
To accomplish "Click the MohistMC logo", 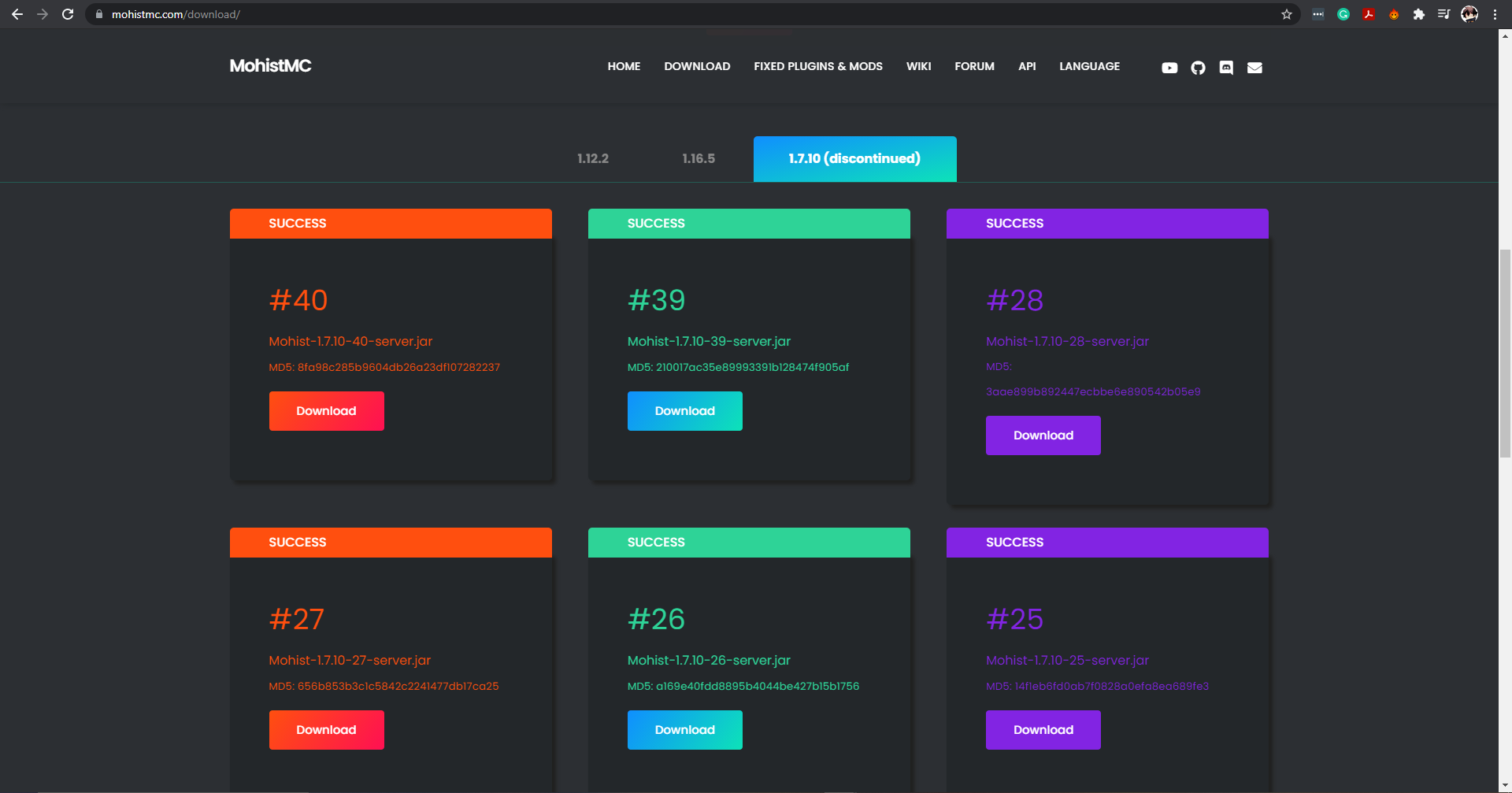I will (x=270, y=66).
